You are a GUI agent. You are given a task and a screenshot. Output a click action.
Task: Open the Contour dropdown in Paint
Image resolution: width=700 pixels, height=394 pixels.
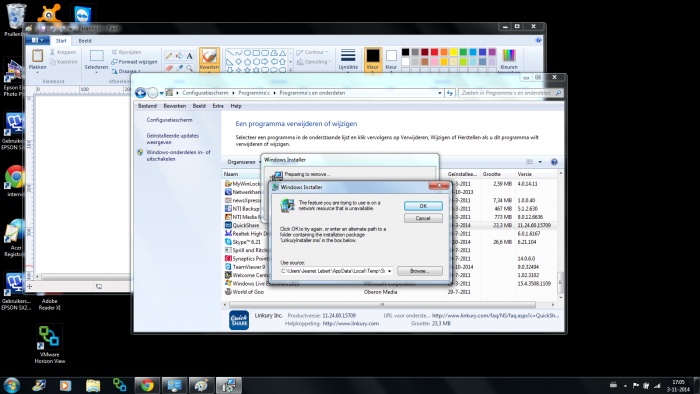click(x=312, y=52)
